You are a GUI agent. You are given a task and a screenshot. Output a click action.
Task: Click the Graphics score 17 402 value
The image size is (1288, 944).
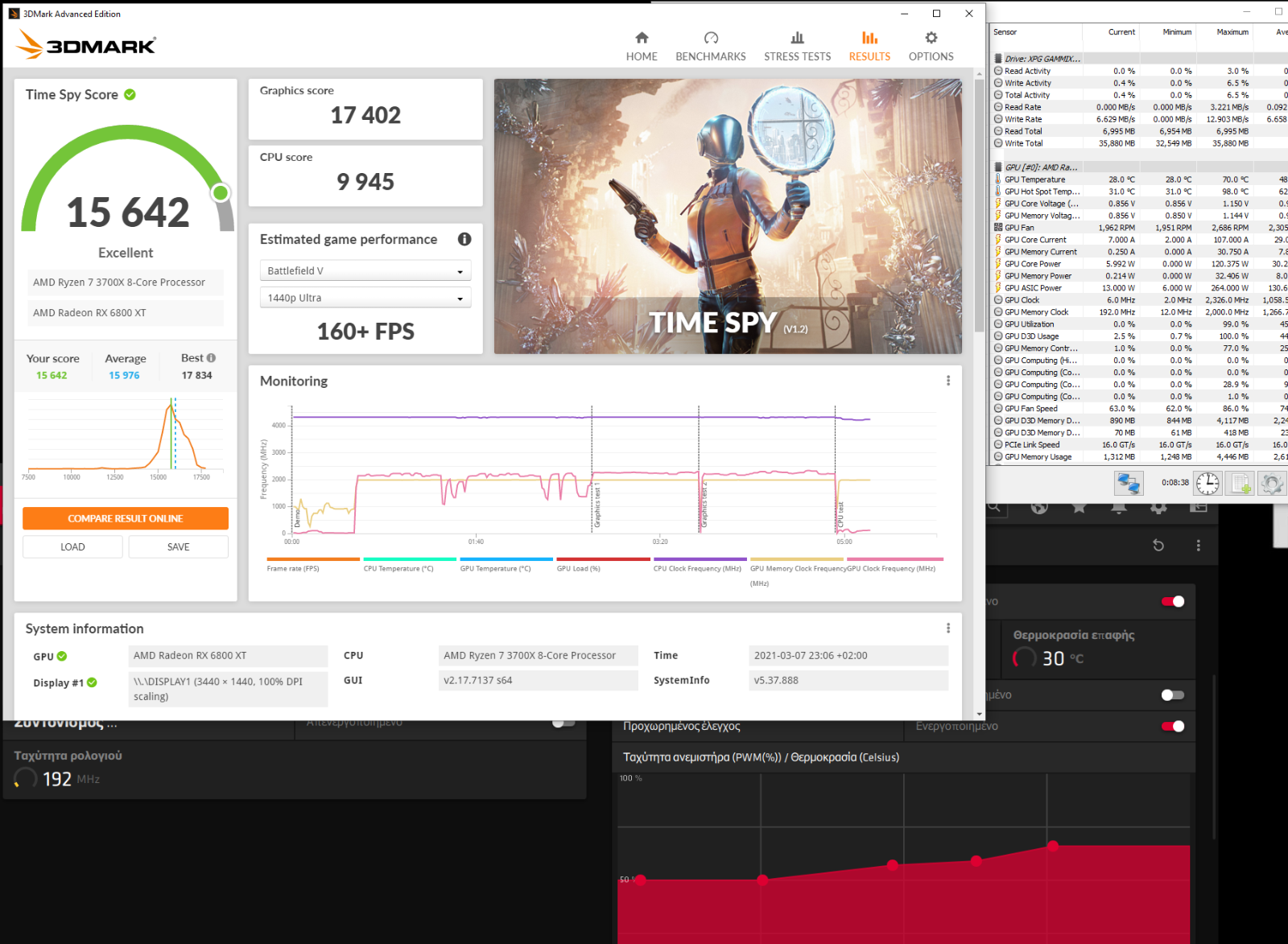pos(365,116)
